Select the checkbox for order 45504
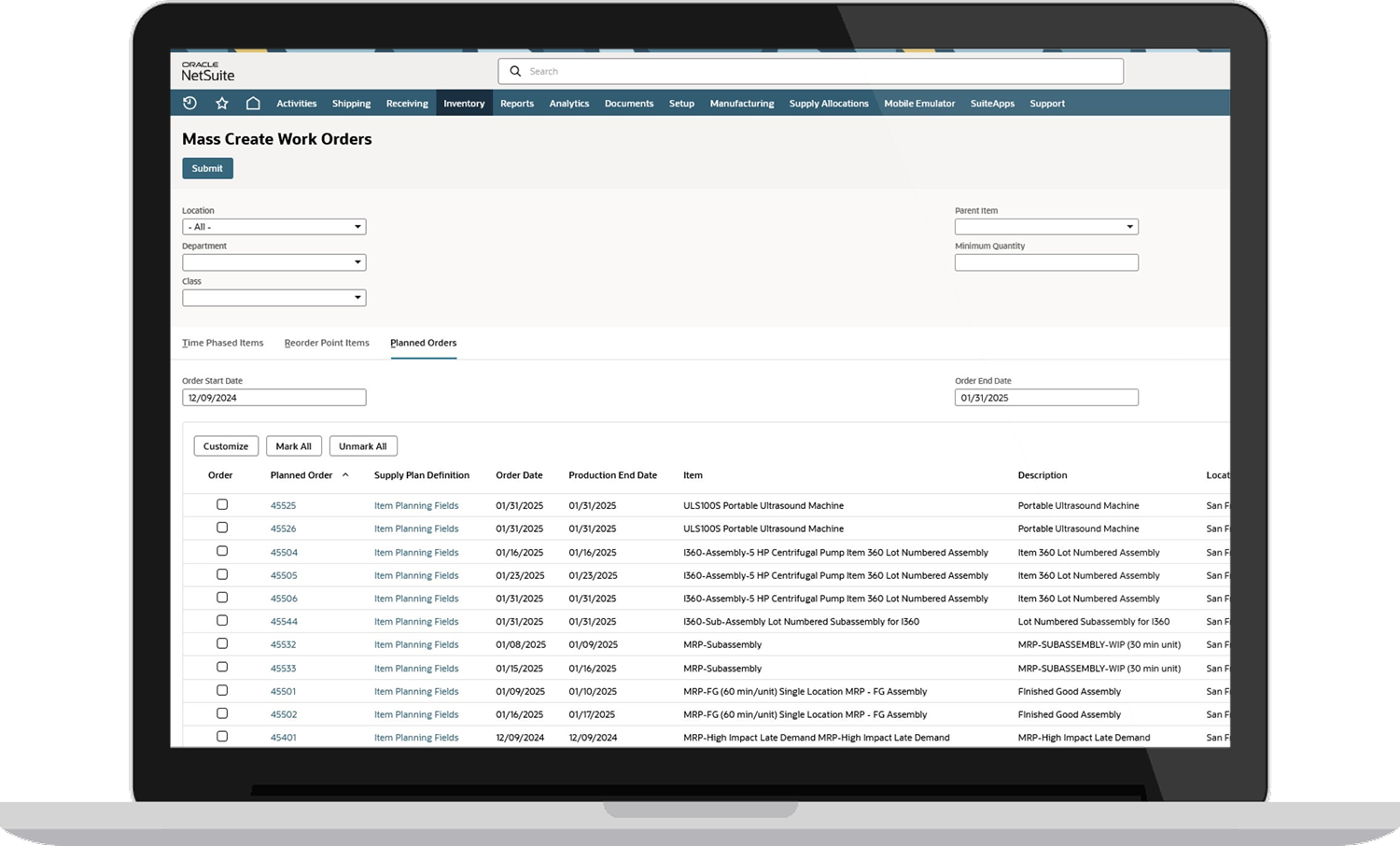Screen dimensions: 1400x846 (222, 551)
